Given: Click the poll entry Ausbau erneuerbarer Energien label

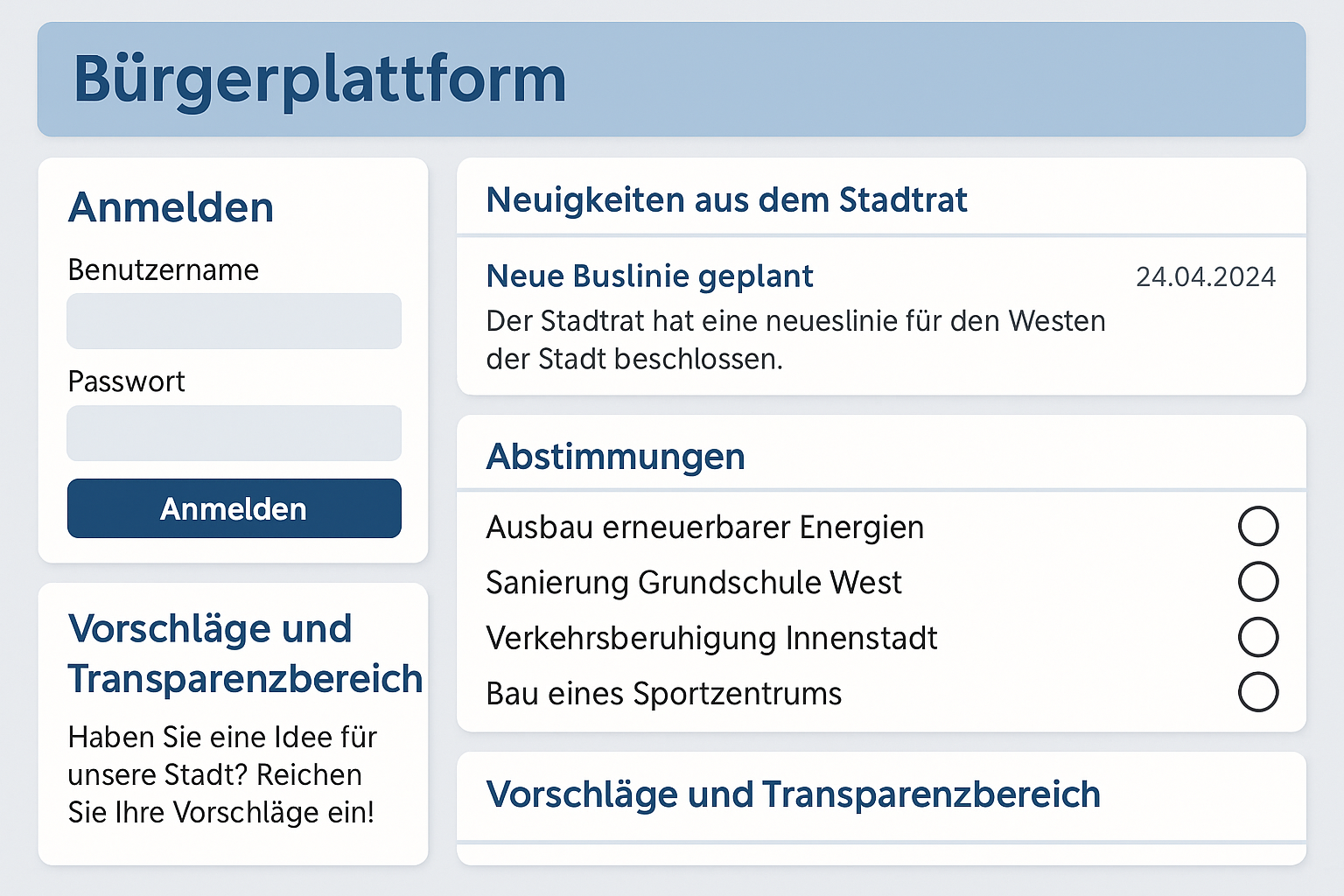Looking at the screenshot, I should [x=705, y=527].
